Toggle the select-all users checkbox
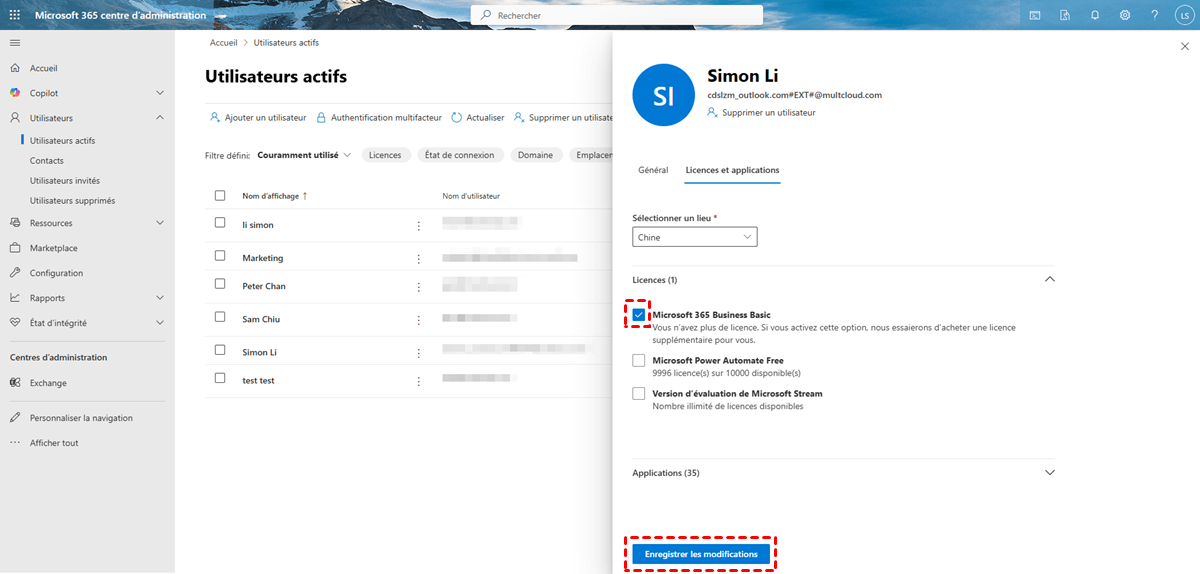This screenshot has height=574, width=1200. (220, 195)
